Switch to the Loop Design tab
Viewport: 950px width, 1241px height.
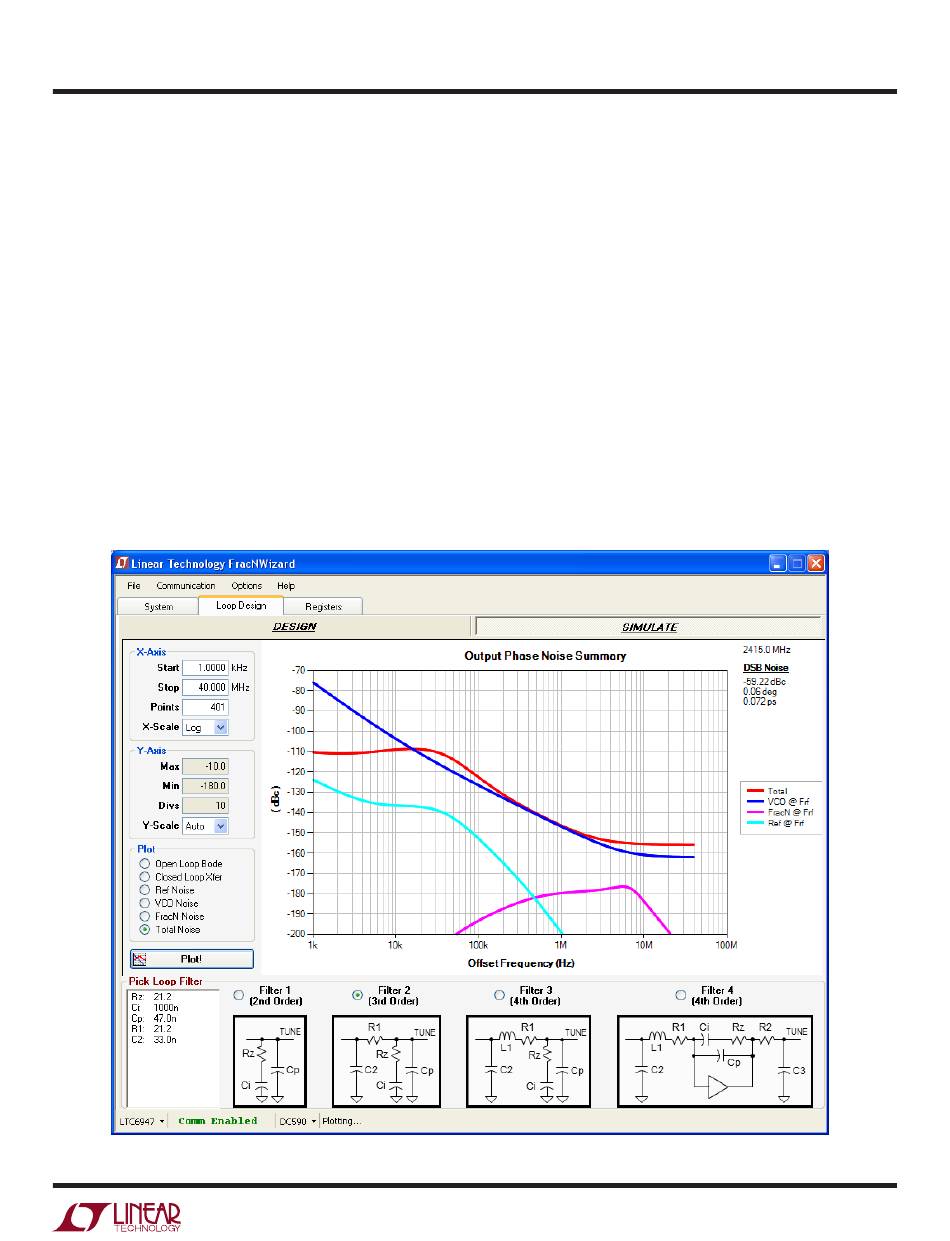pyautogui.click(x=241, y=605)
